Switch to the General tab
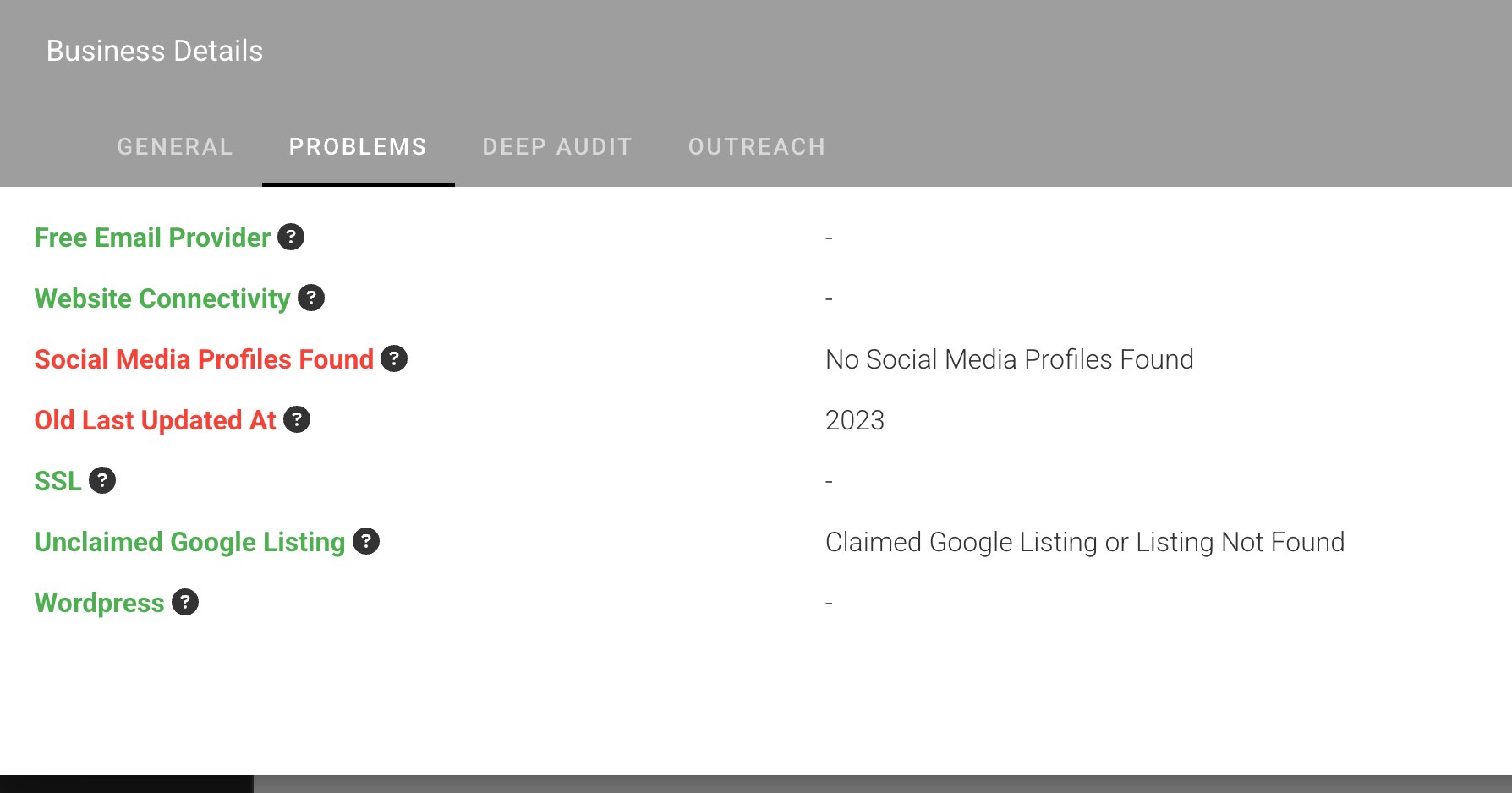This screenshot has width=1512, height=793. click(175, 147)
